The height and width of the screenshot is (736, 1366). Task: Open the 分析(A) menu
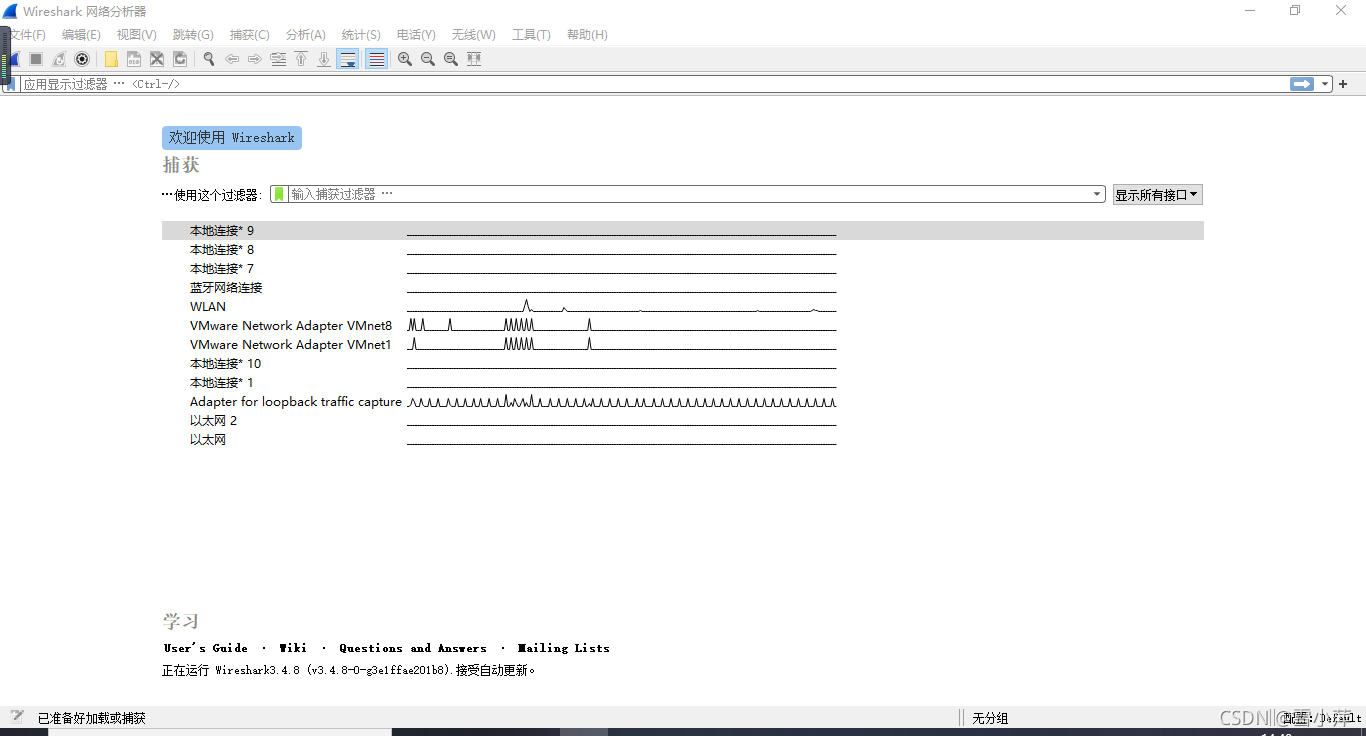pyautogui.click(x=305, y=34)
